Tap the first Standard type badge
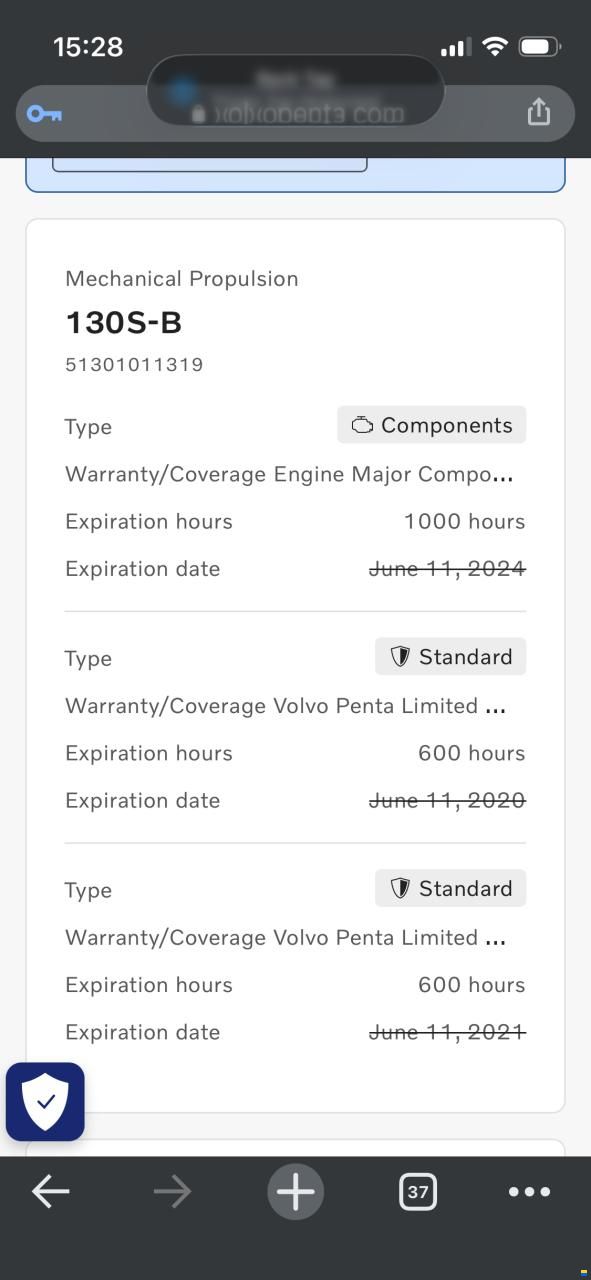The height and width of the screenshot is (1280, 591). point(450,657)
